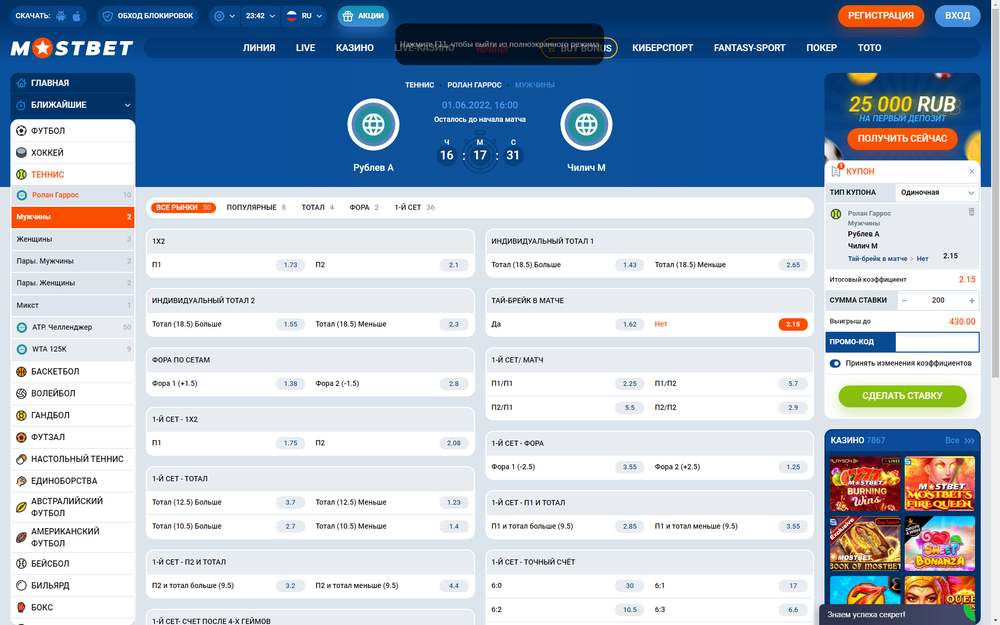The image size is (1000, 625).
Task: Download the Android app via robot icon
Action: coord(61,16)
